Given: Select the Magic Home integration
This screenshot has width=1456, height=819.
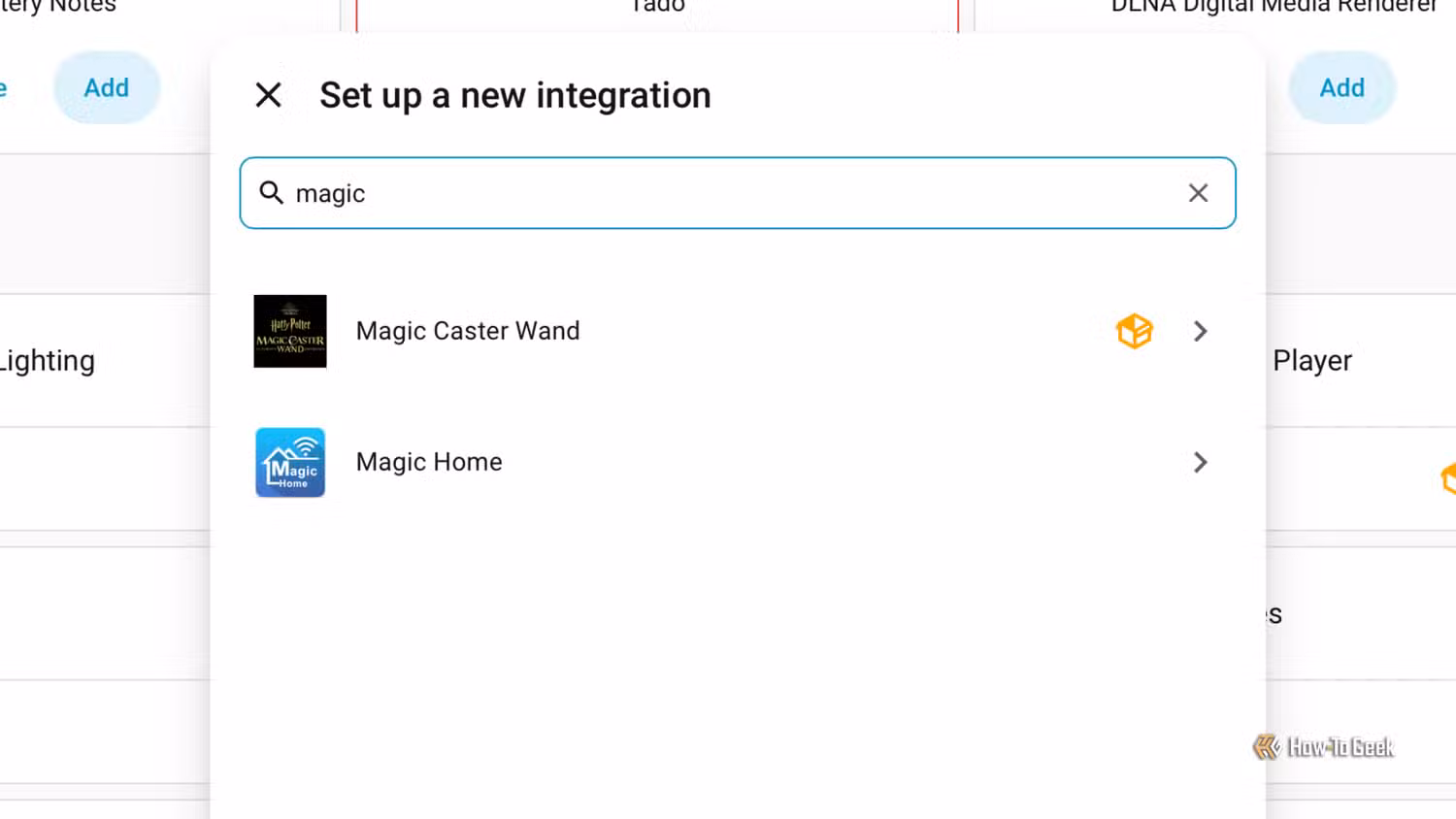Looking at the screenshot, I should click(x=737, y=462).
